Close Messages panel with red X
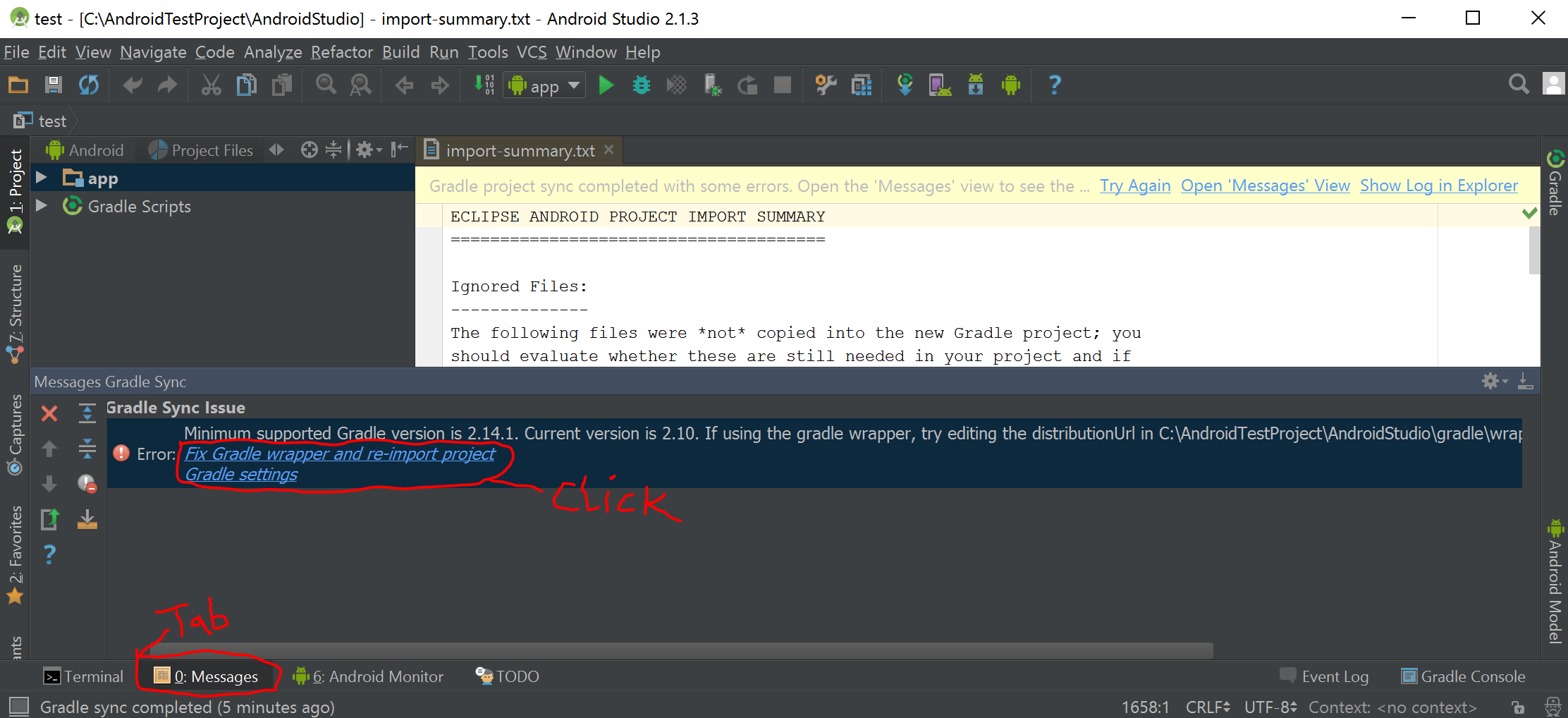 point(49,413)
